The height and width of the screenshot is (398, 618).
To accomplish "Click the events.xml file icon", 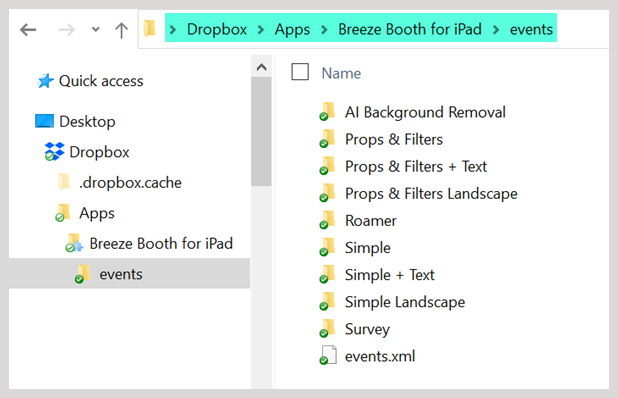I will (328, 355).
